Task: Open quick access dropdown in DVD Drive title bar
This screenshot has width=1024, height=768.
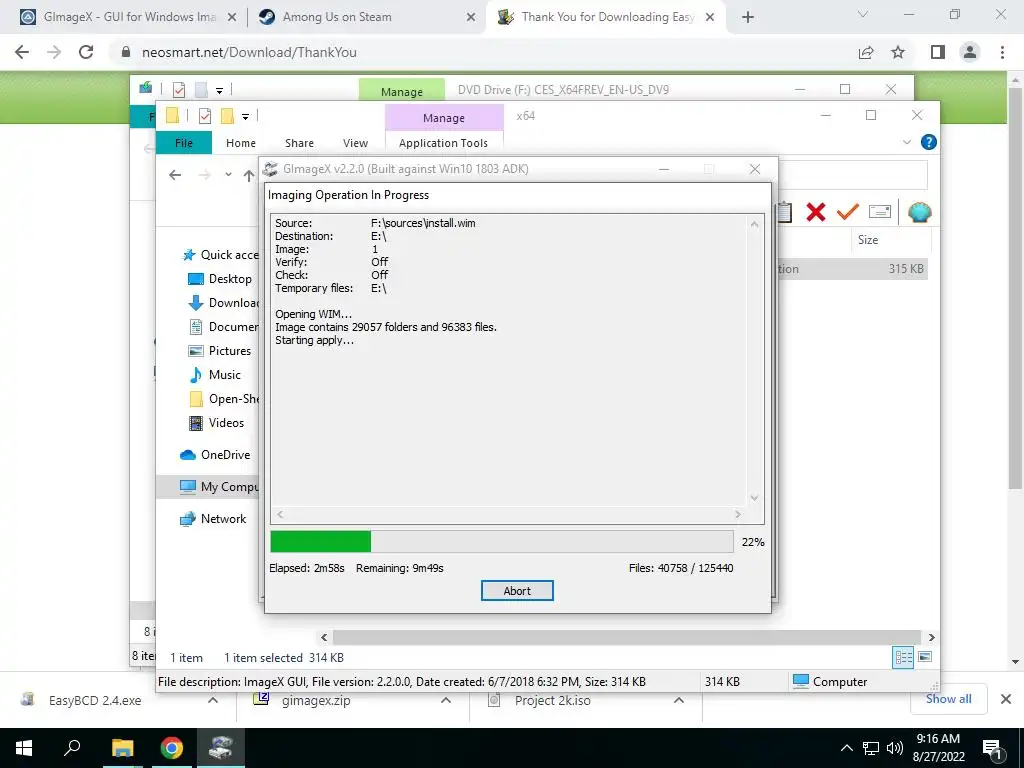Action: tap(219, 90)
